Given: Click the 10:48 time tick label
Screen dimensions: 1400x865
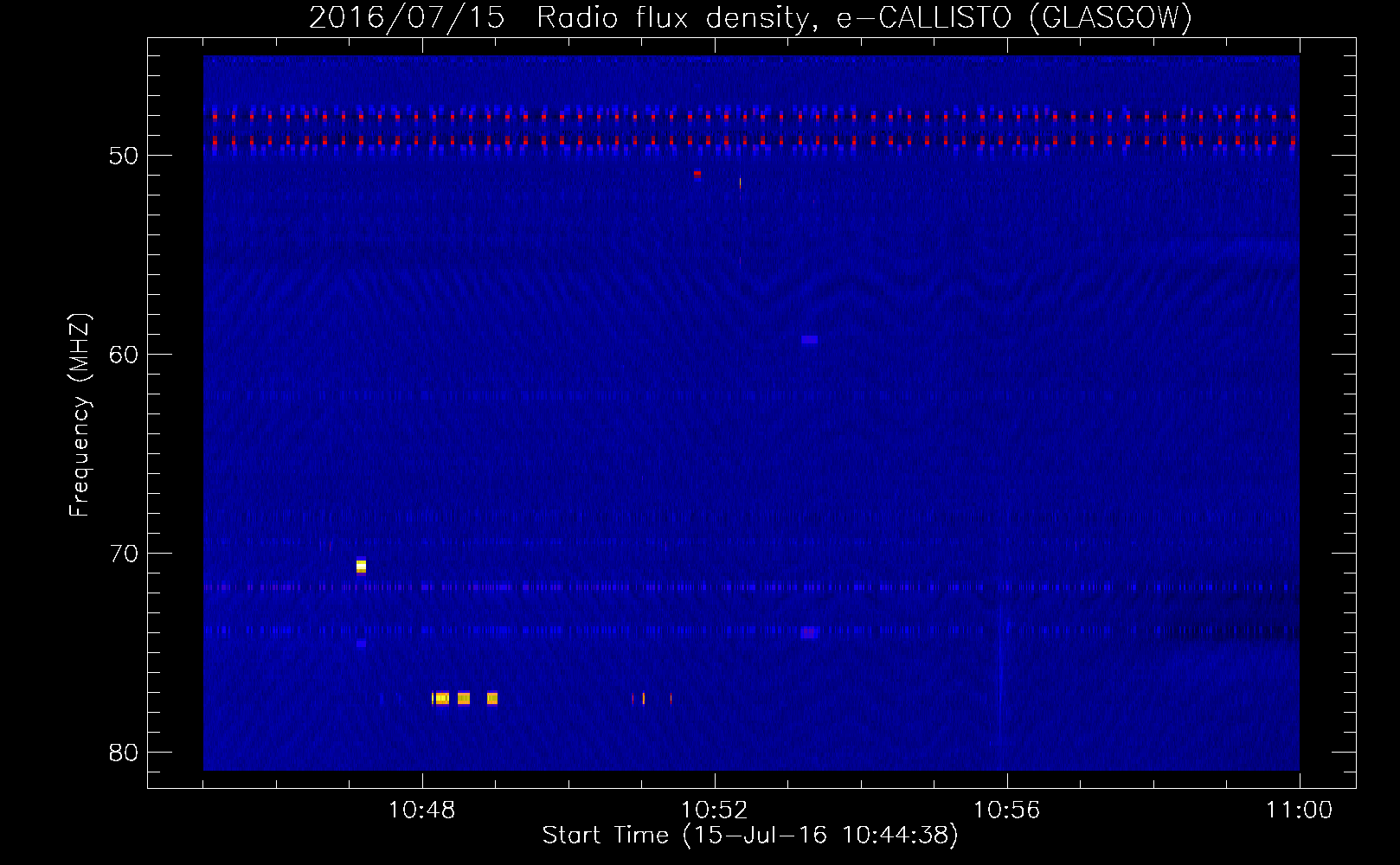Looking at the screenshot, I should click(x=421, y=811).
